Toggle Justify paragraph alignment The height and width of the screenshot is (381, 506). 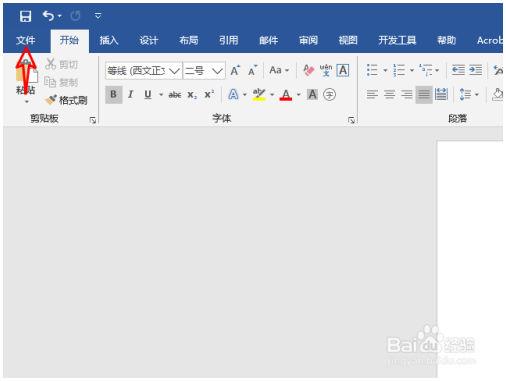424,95
